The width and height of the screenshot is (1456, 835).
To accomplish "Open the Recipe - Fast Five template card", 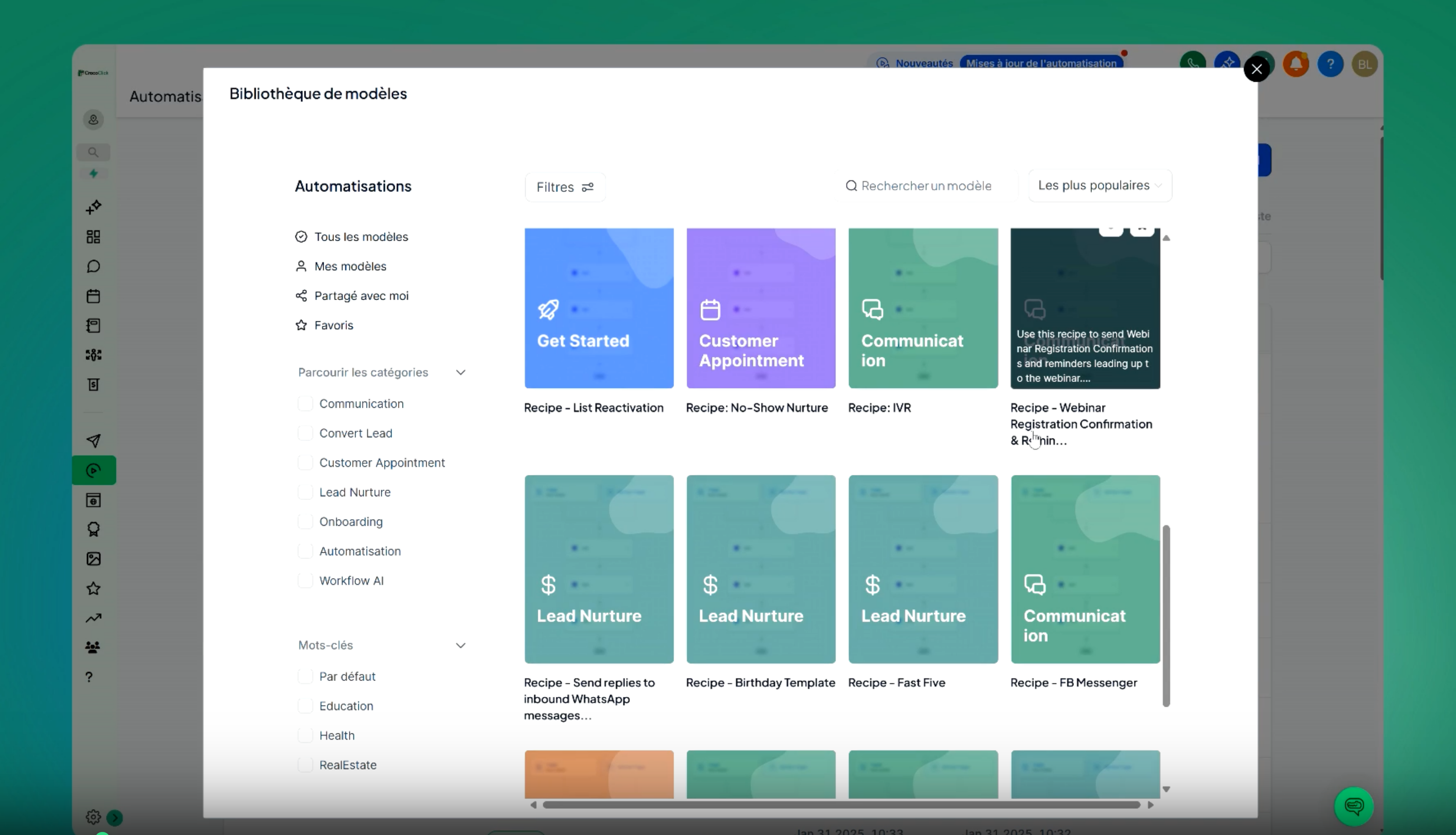I will pyautogui.click(x=923, y=569).
